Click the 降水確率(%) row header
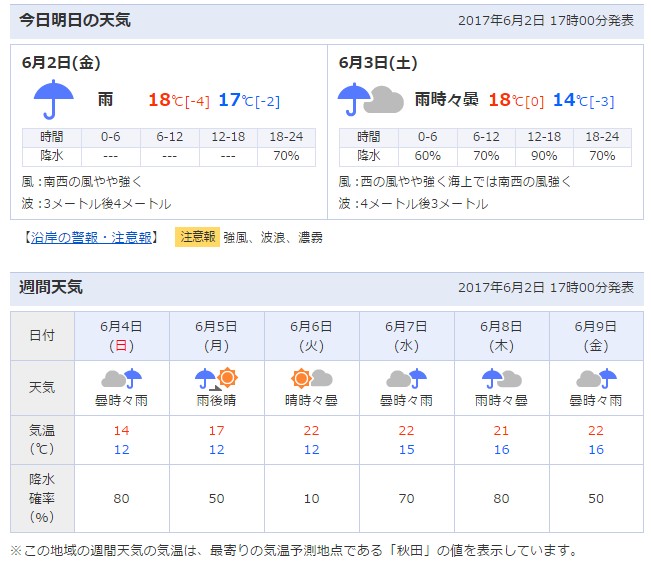 42,498
